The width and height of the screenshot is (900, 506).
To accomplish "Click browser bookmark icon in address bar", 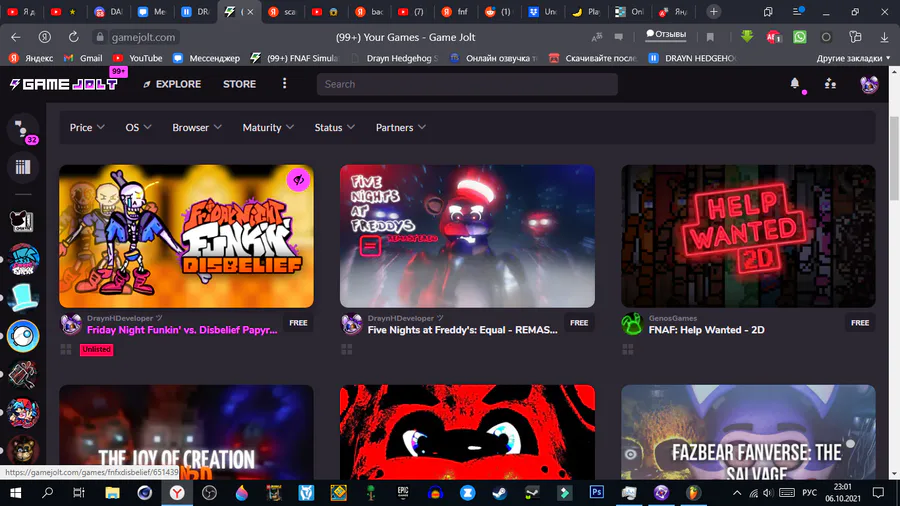I will [x=710, y=37].
